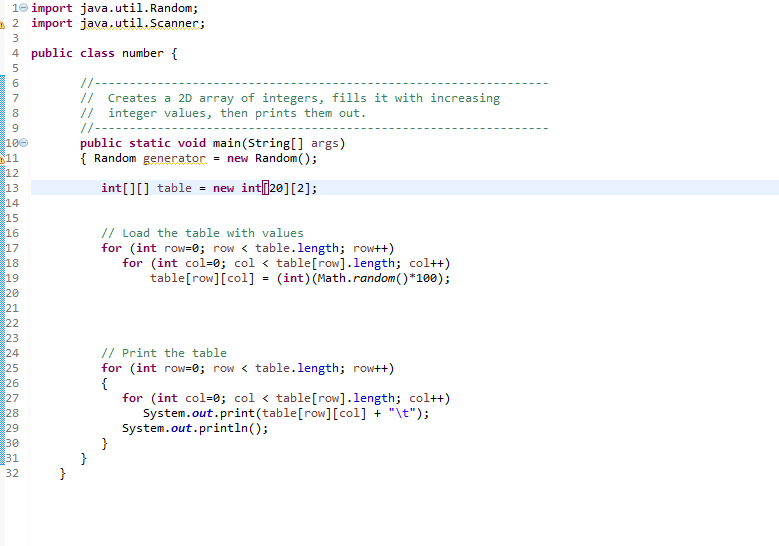Click the 'table' variable in line 13 declaration
This screenshot has height=546, width=779.
pyautogui.click(x=174, y=188)
